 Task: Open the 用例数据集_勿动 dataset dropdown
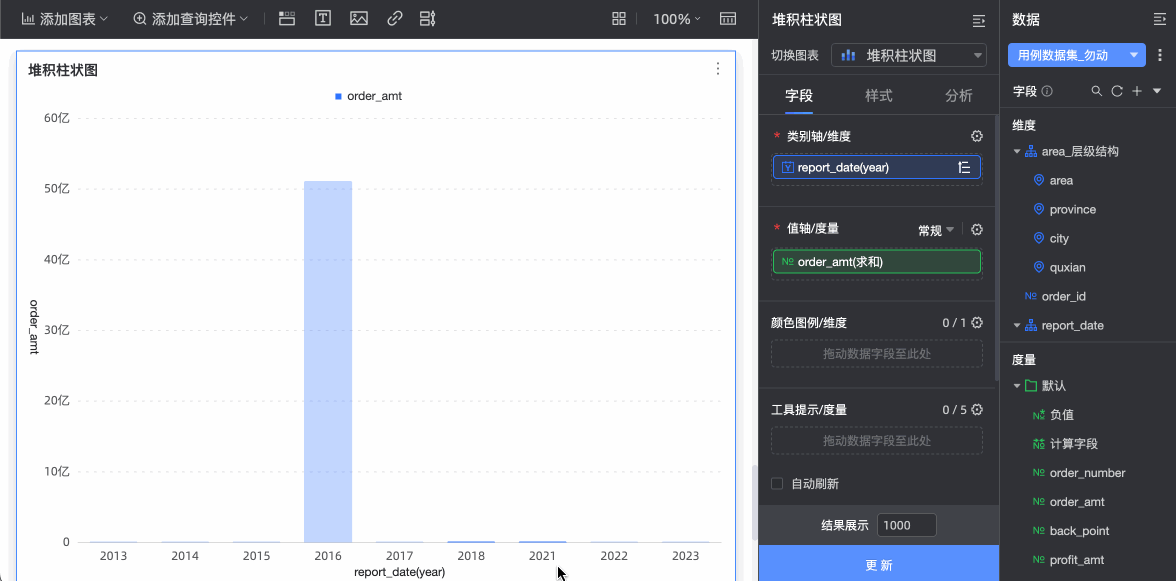click(x=1077, y=55)
